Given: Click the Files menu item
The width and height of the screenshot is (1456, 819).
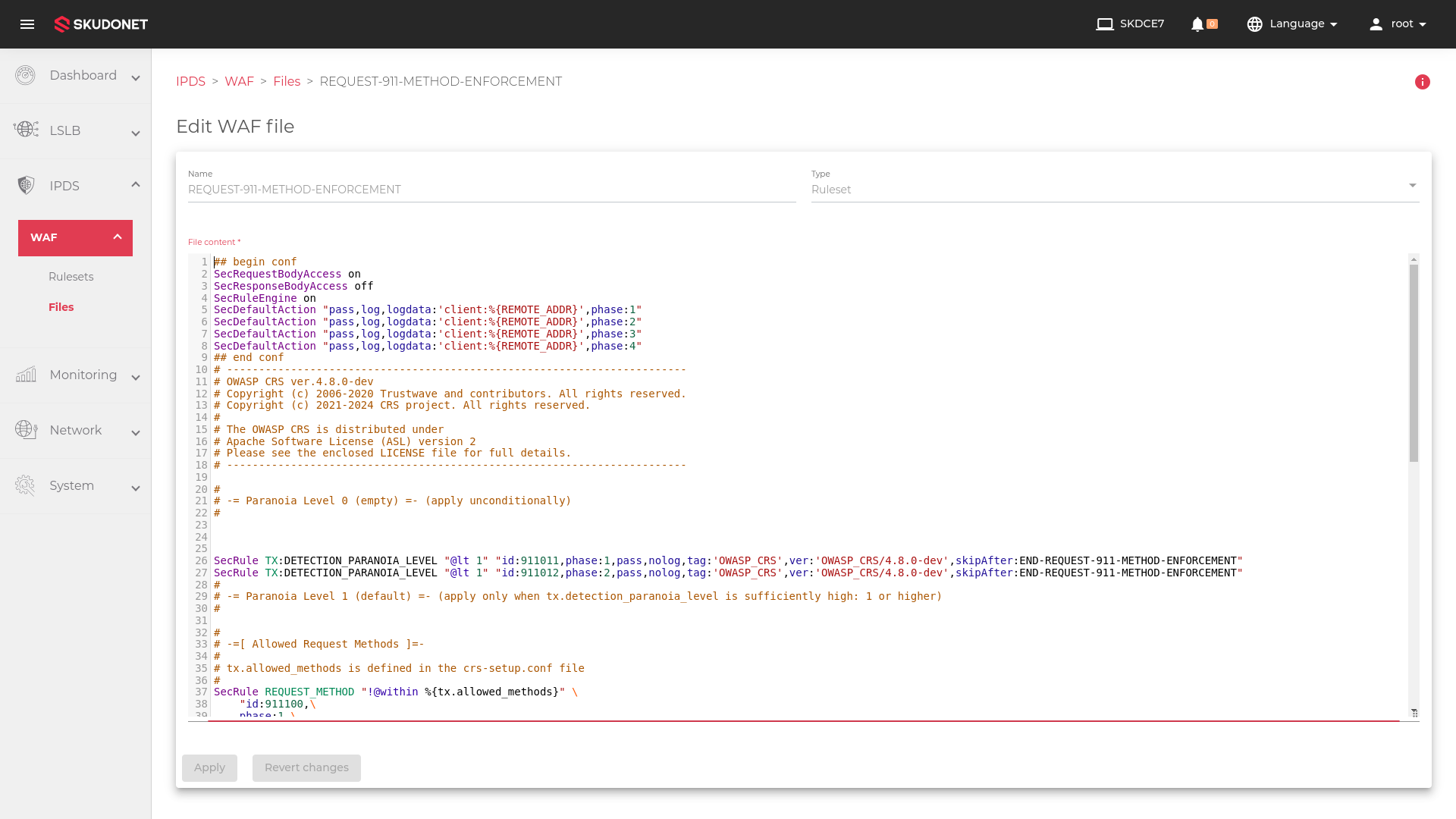Looking at the screenshot, I should (x=61, y=307).
